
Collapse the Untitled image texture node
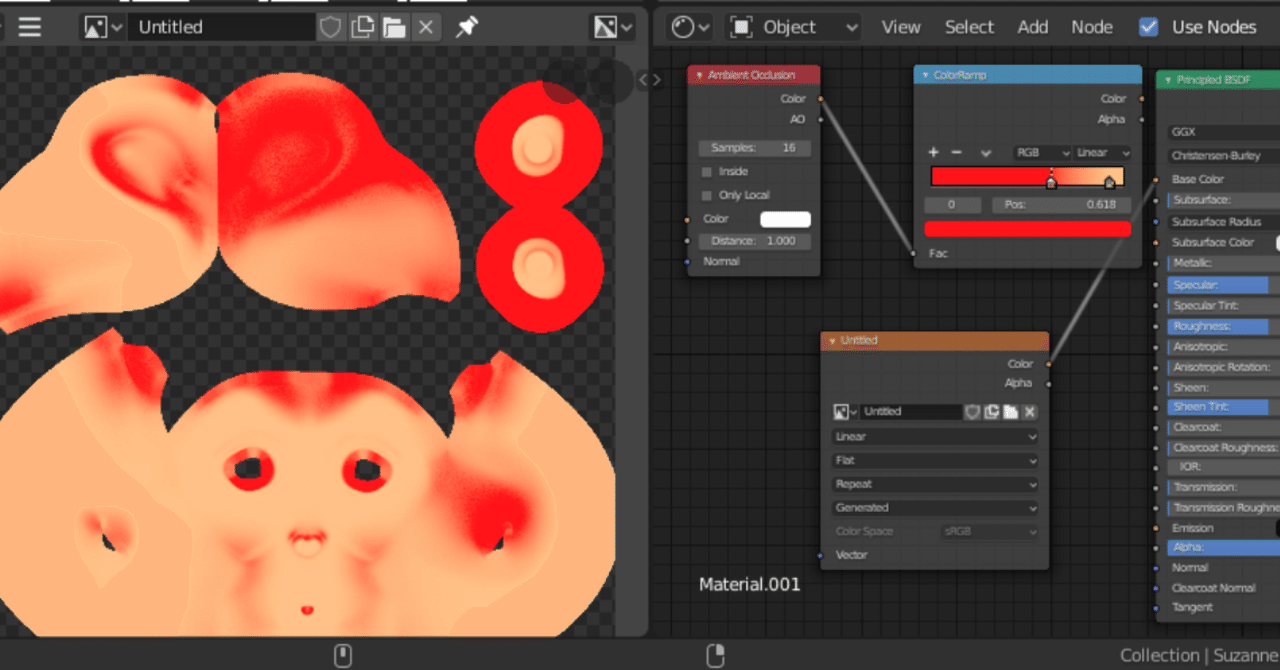[x=831, y=341]
